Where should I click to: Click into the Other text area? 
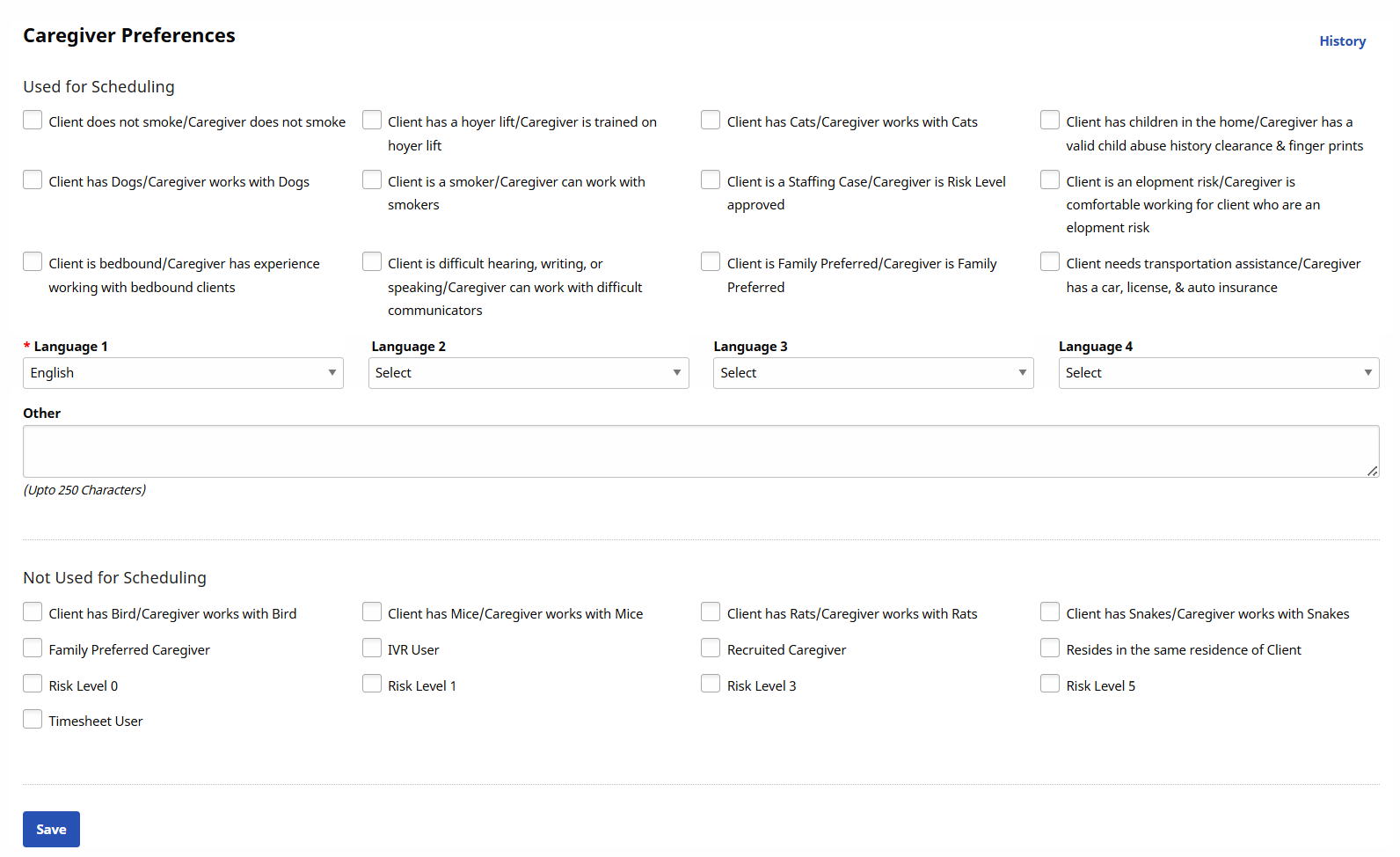coord(701,451)
